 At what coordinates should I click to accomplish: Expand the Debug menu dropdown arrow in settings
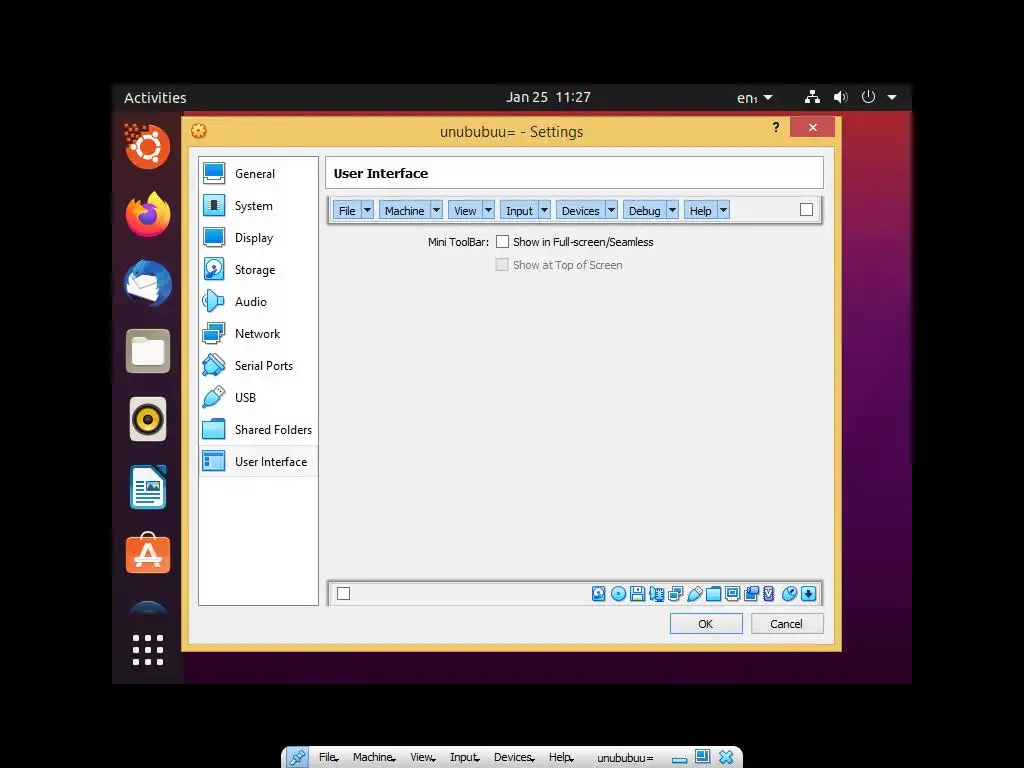click(672, 210)
